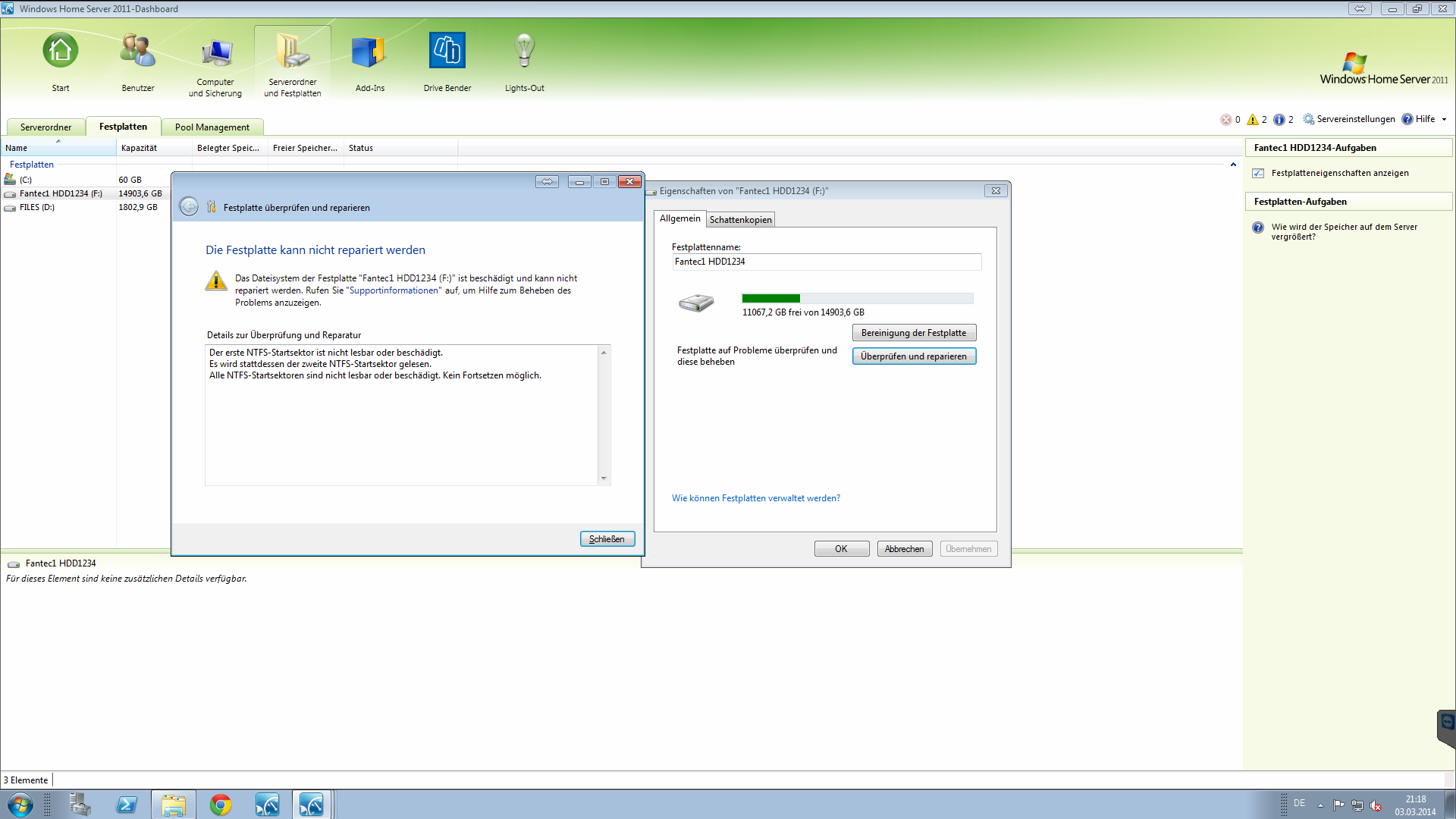Click the Fantec1 HDD1234 (F:) drive icon
The width and height of the screenshot is (1456, 819).
coord(10,194)
